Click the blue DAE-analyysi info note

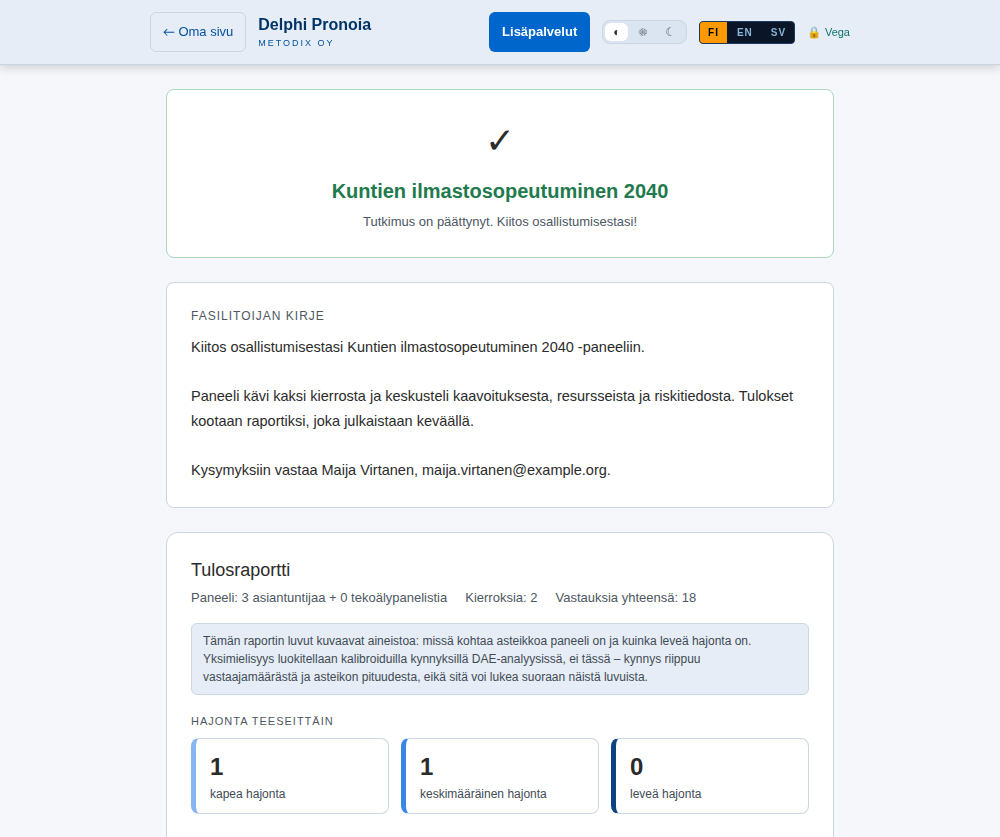500,659
